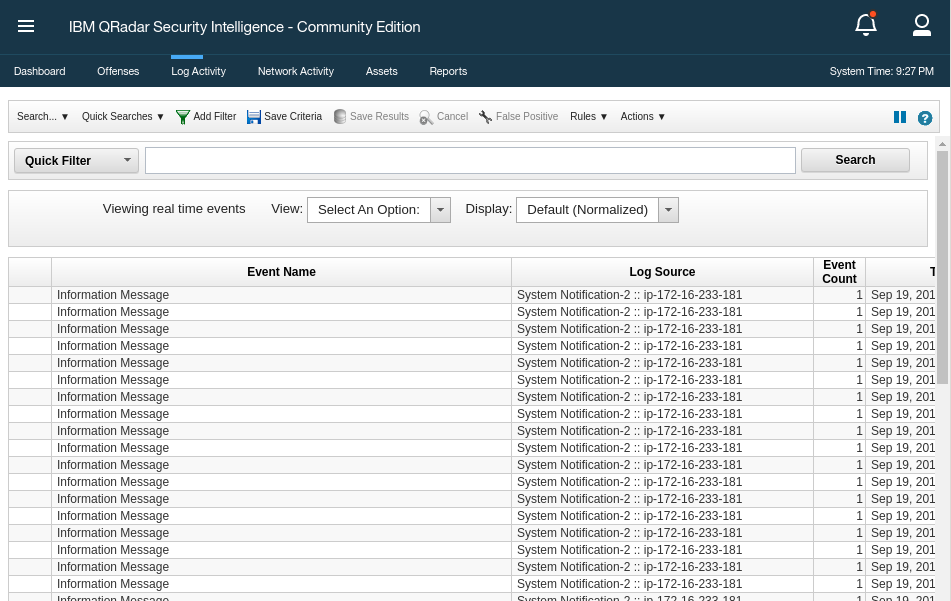The width and height of the screenshot is (951, 601).
Task: Open the notification bell alerts
Action: 866,25
